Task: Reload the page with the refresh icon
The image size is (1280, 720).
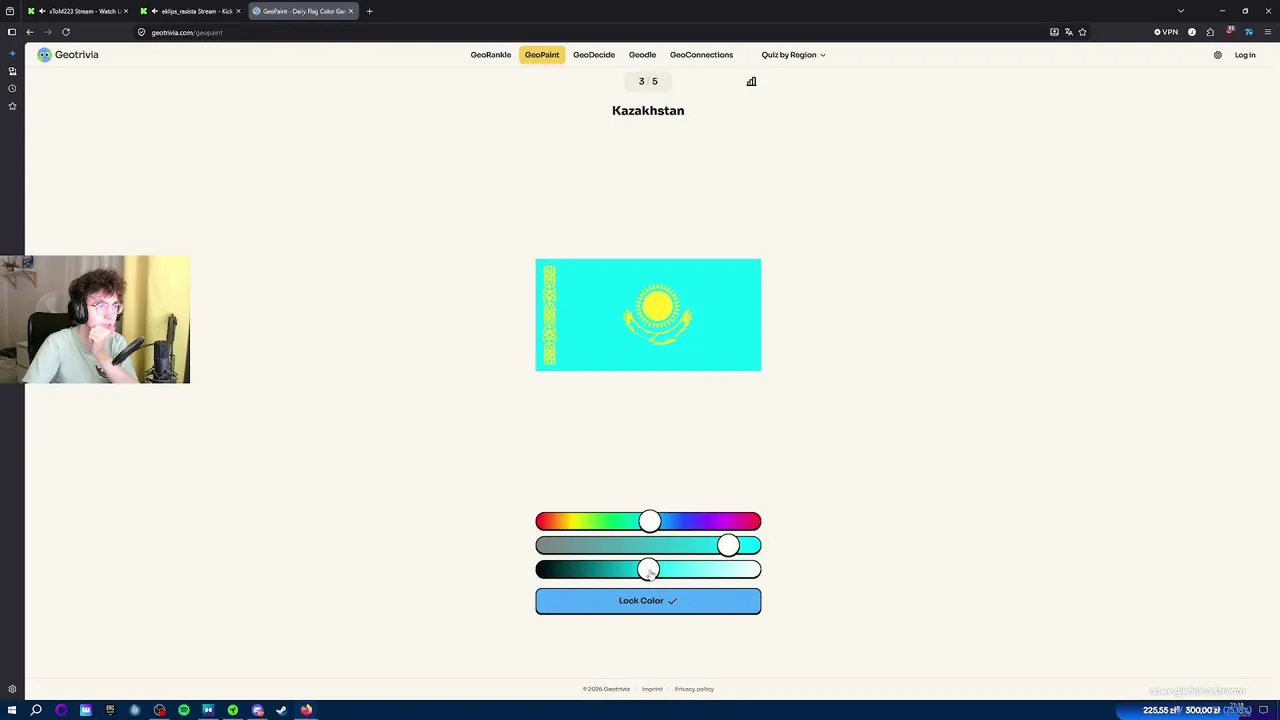Action: tap(66, 32)
